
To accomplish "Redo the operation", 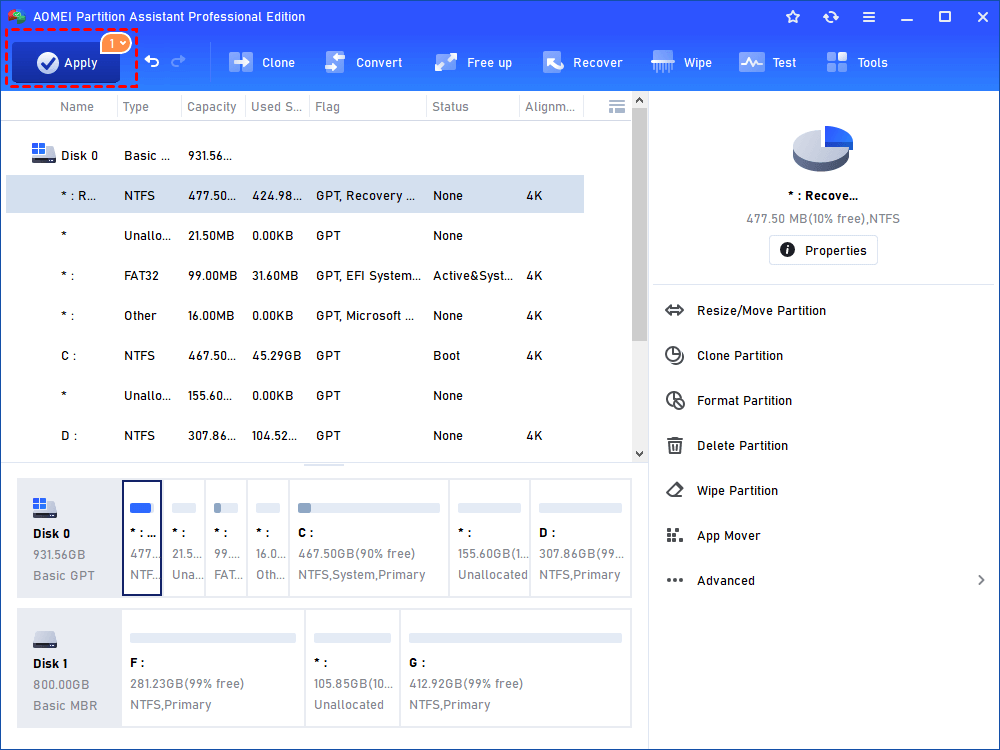I will click(179, 61).
